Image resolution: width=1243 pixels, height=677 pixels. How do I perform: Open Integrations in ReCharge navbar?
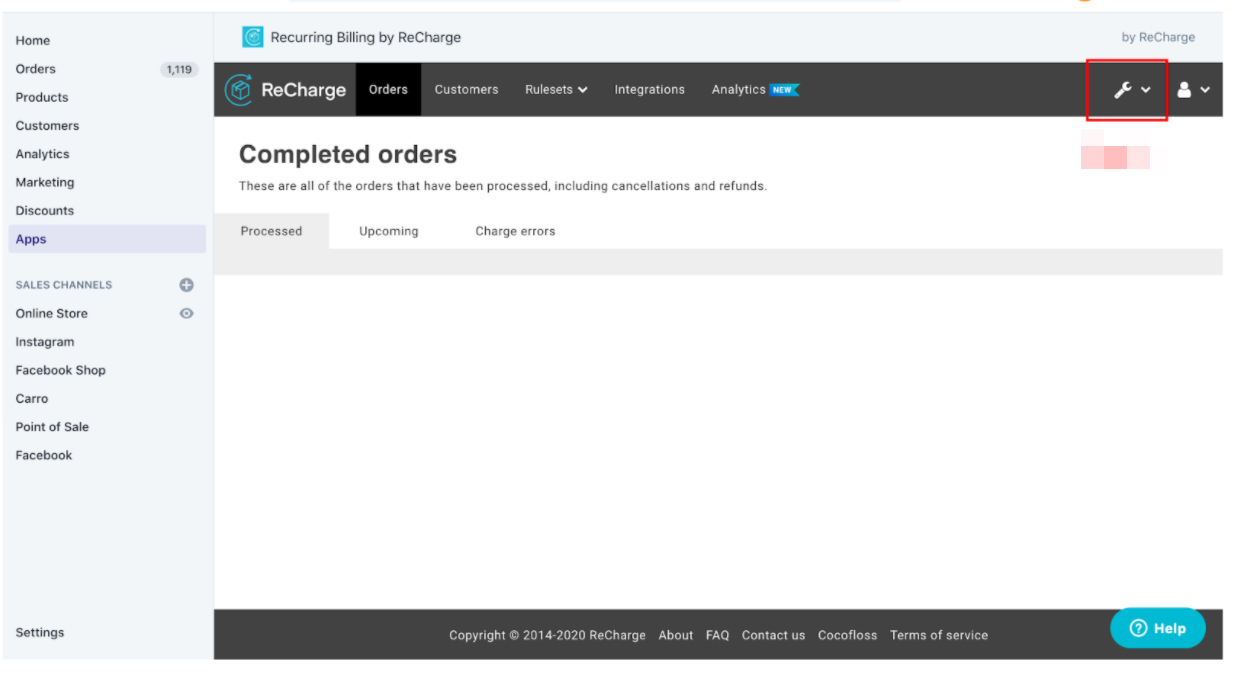649,90
